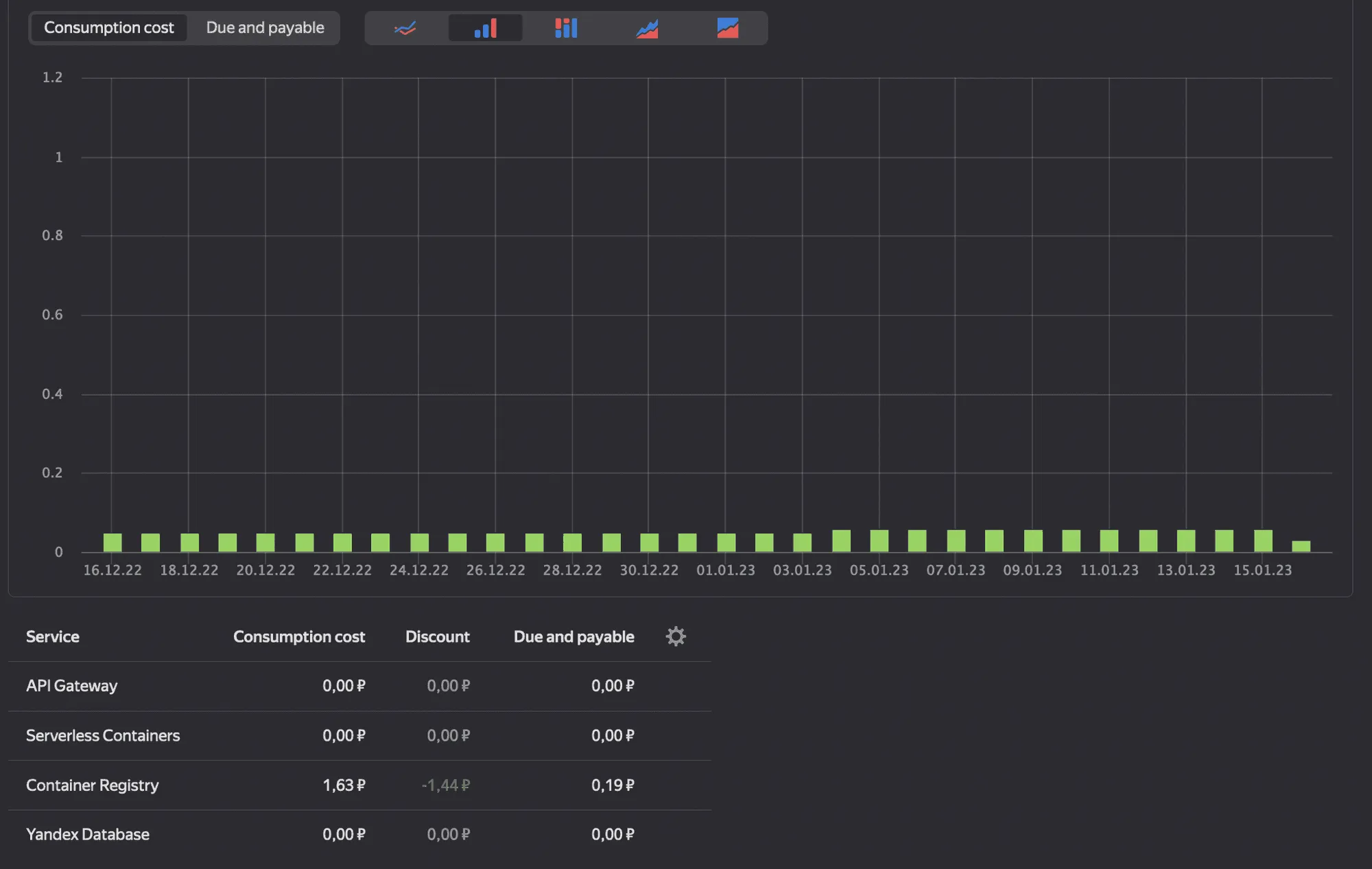
Task: Select the line chart type icon
Action: pyautogui.click(x=405, y=28)
